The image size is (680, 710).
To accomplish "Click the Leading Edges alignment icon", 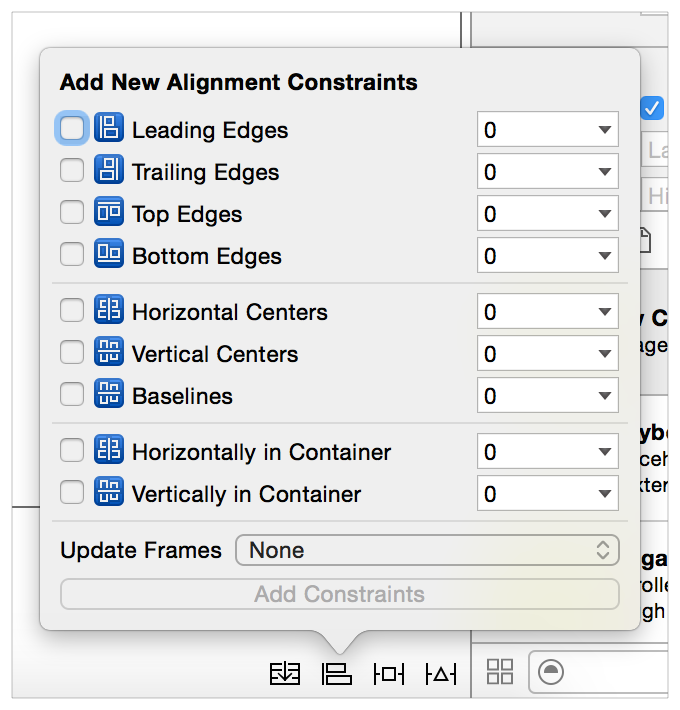I will (109, 127).
